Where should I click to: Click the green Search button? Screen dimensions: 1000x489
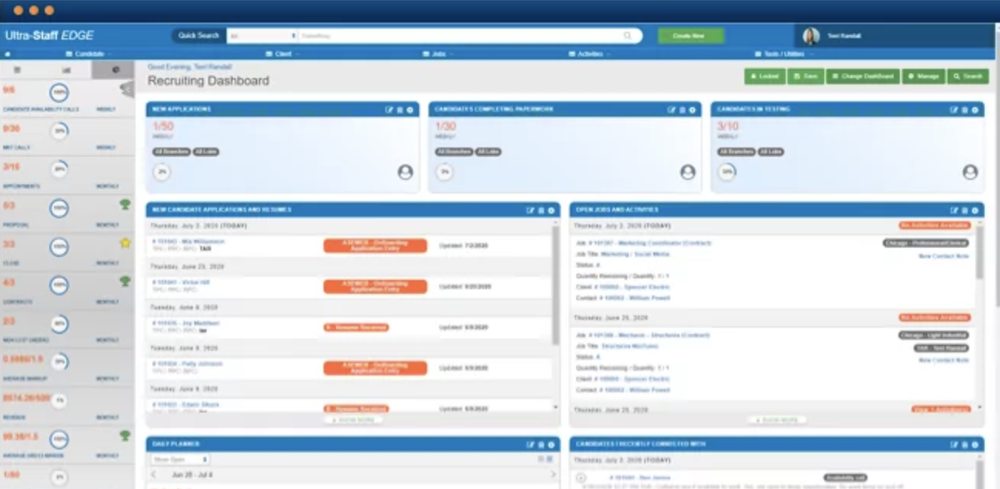tap(968, 76)
